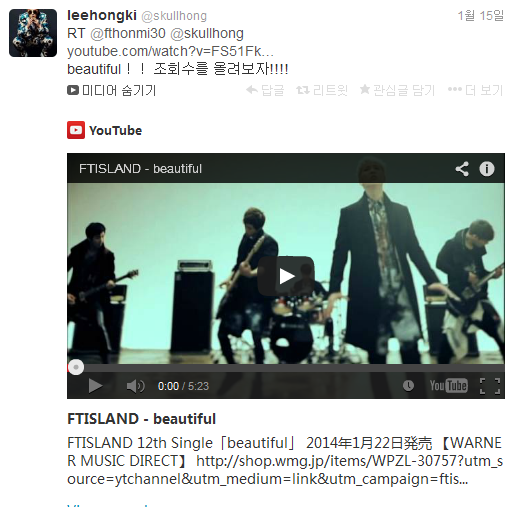Click the 리트윗 retweet action
Image resolution: width=515 pixels, height=507 pixels.
322,90
